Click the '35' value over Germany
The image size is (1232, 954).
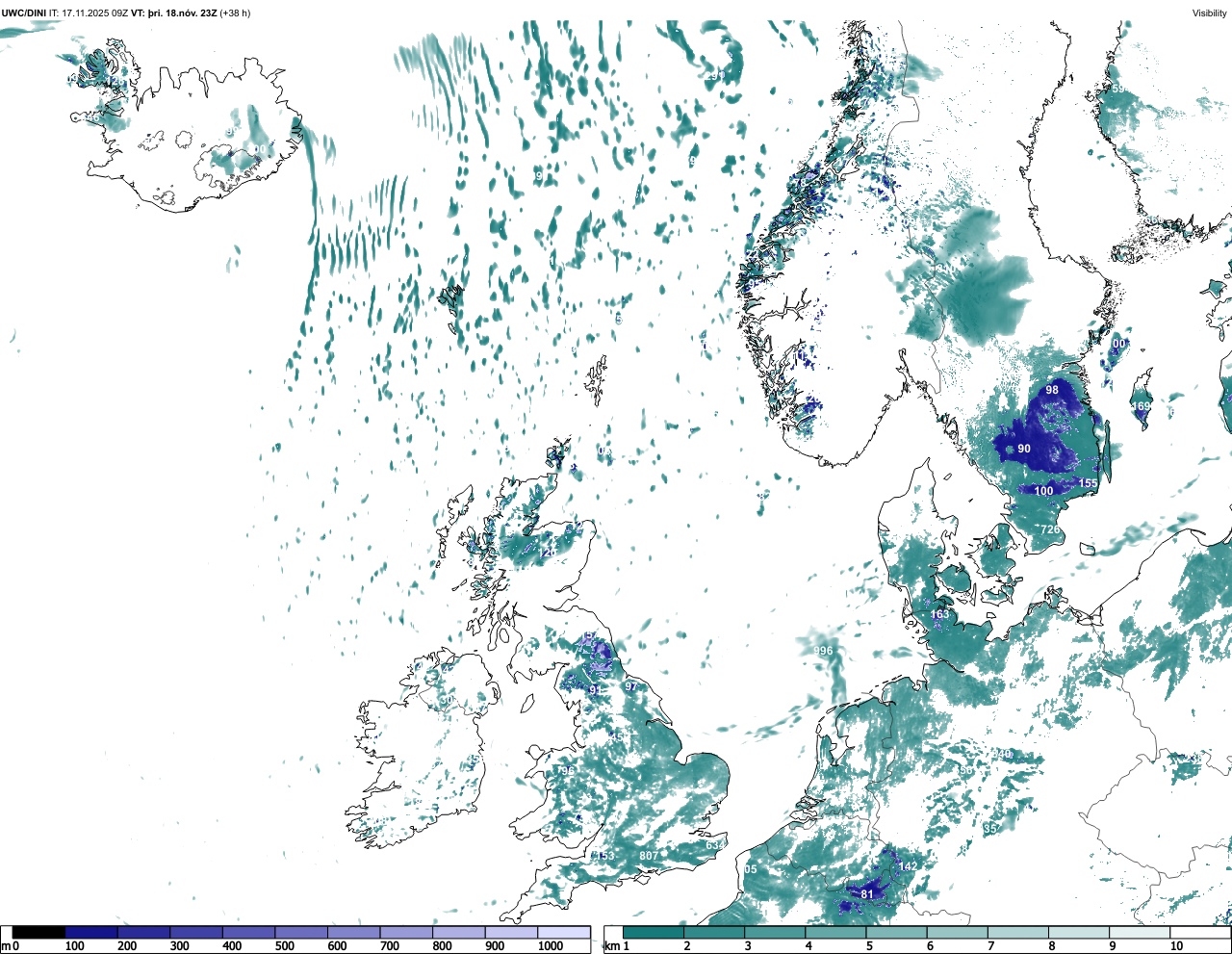click(x=990, y=828)
